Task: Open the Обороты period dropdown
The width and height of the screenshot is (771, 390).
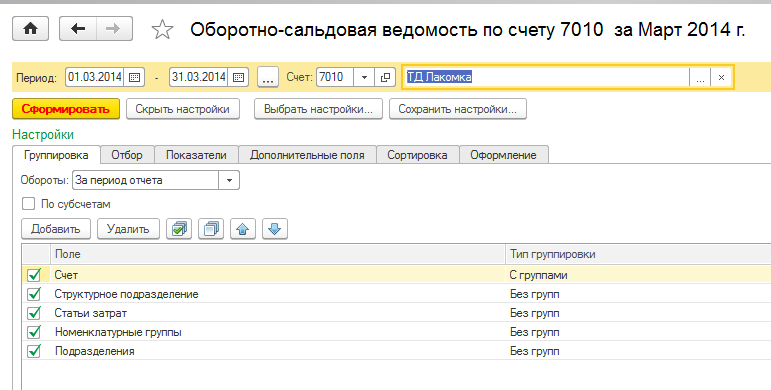Action: pos(229,180)
